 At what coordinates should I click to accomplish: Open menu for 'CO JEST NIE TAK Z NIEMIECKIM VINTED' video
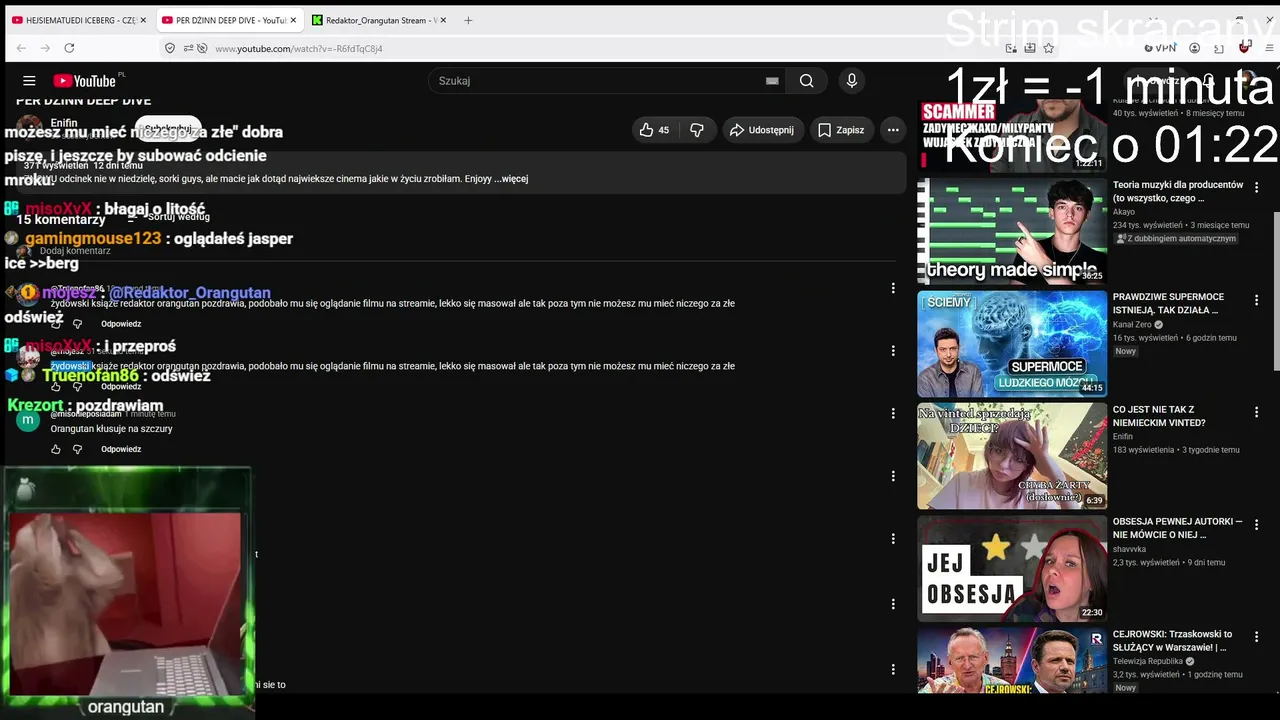click(1257, 412)
